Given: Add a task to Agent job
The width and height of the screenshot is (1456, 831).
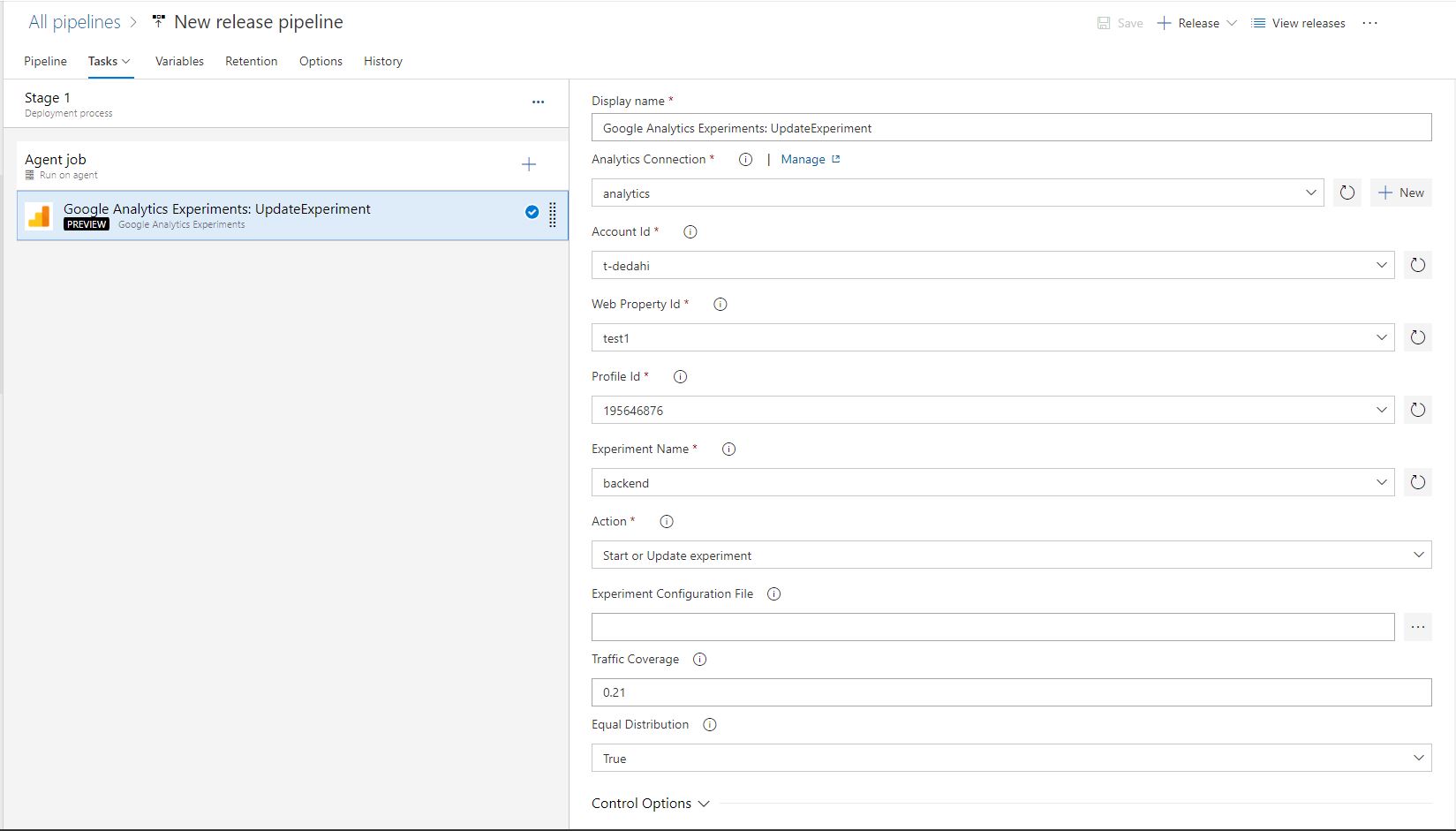Looking at the screenshot, I should (x=529, y=164).
